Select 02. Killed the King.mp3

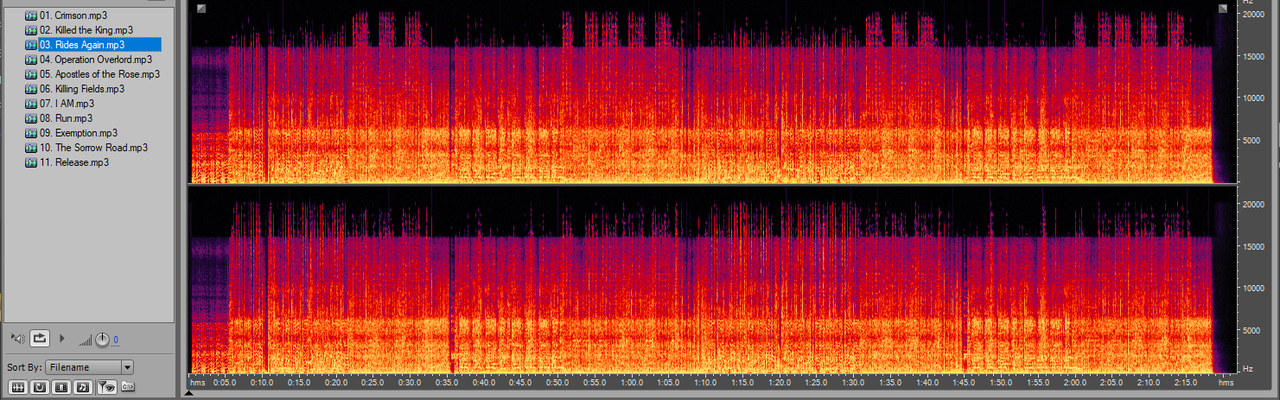click(86, 30)
